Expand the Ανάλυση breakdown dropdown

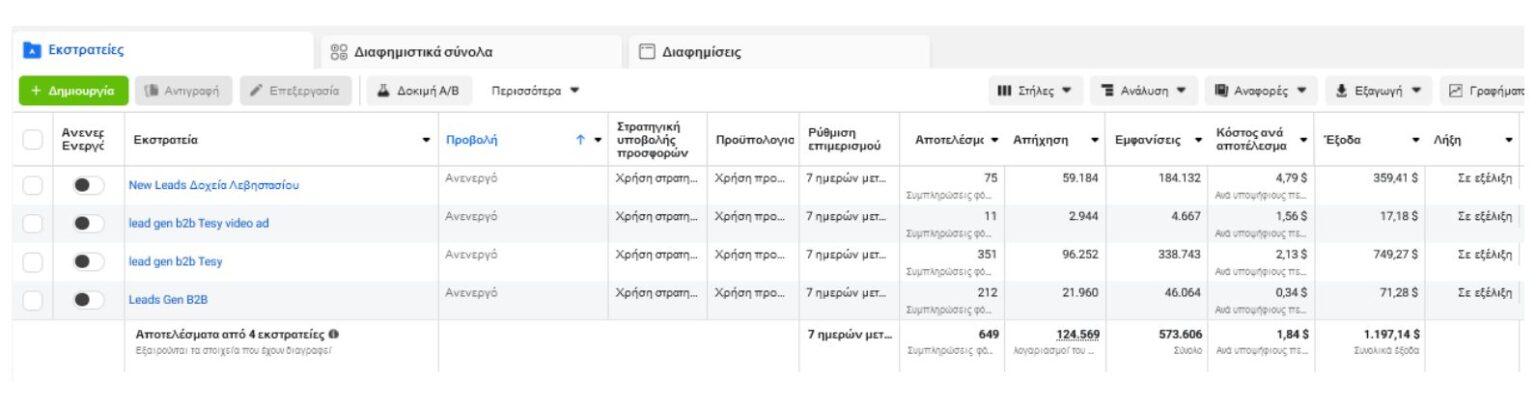1143,91
